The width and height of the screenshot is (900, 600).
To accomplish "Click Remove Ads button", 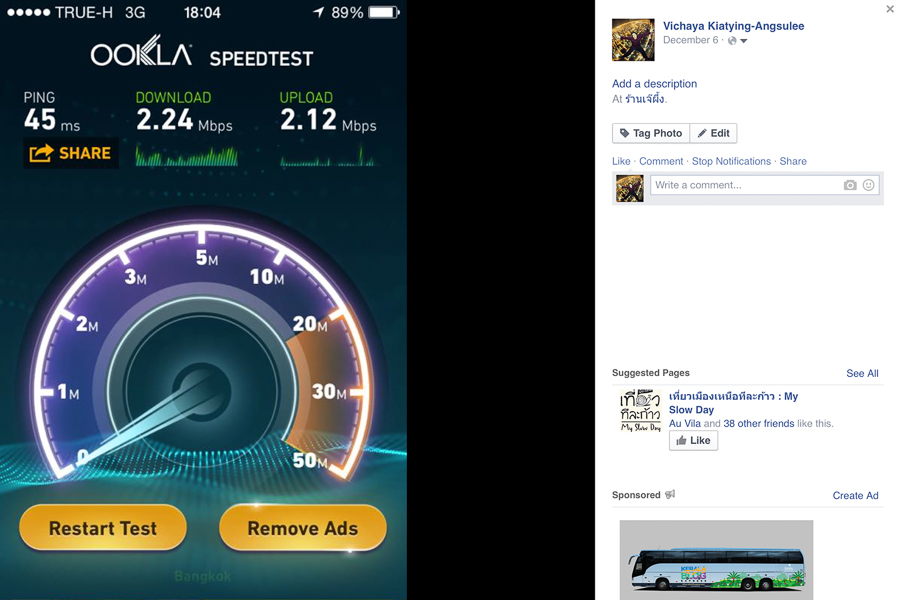I will 302,528.
